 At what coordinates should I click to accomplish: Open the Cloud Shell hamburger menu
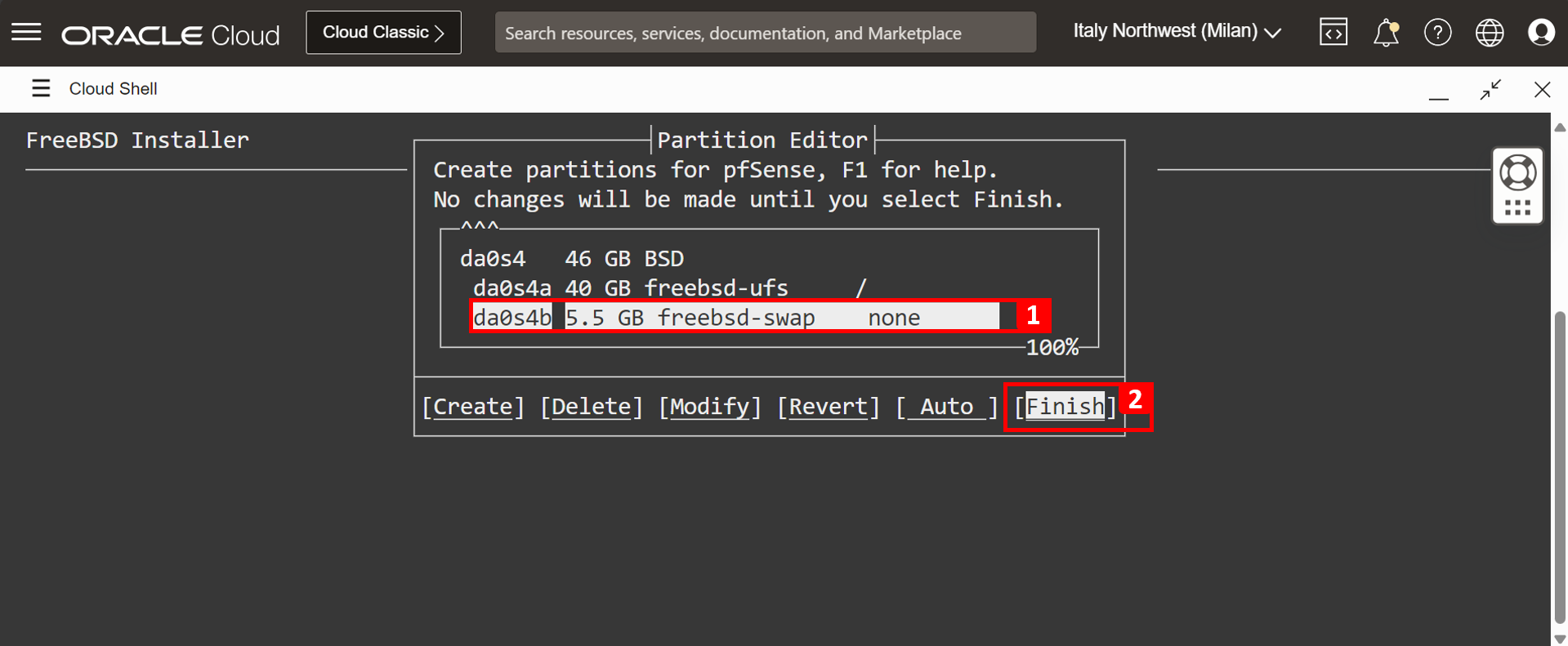(41, 88)
